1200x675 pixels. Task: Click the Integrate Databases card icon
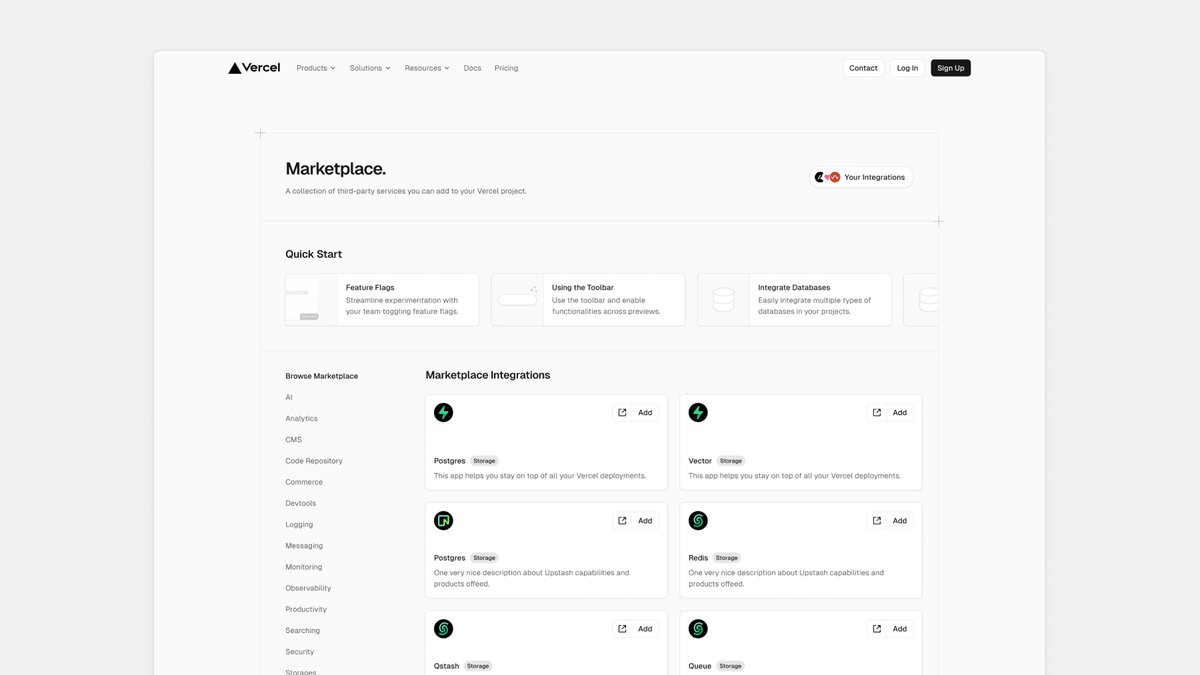723,299
